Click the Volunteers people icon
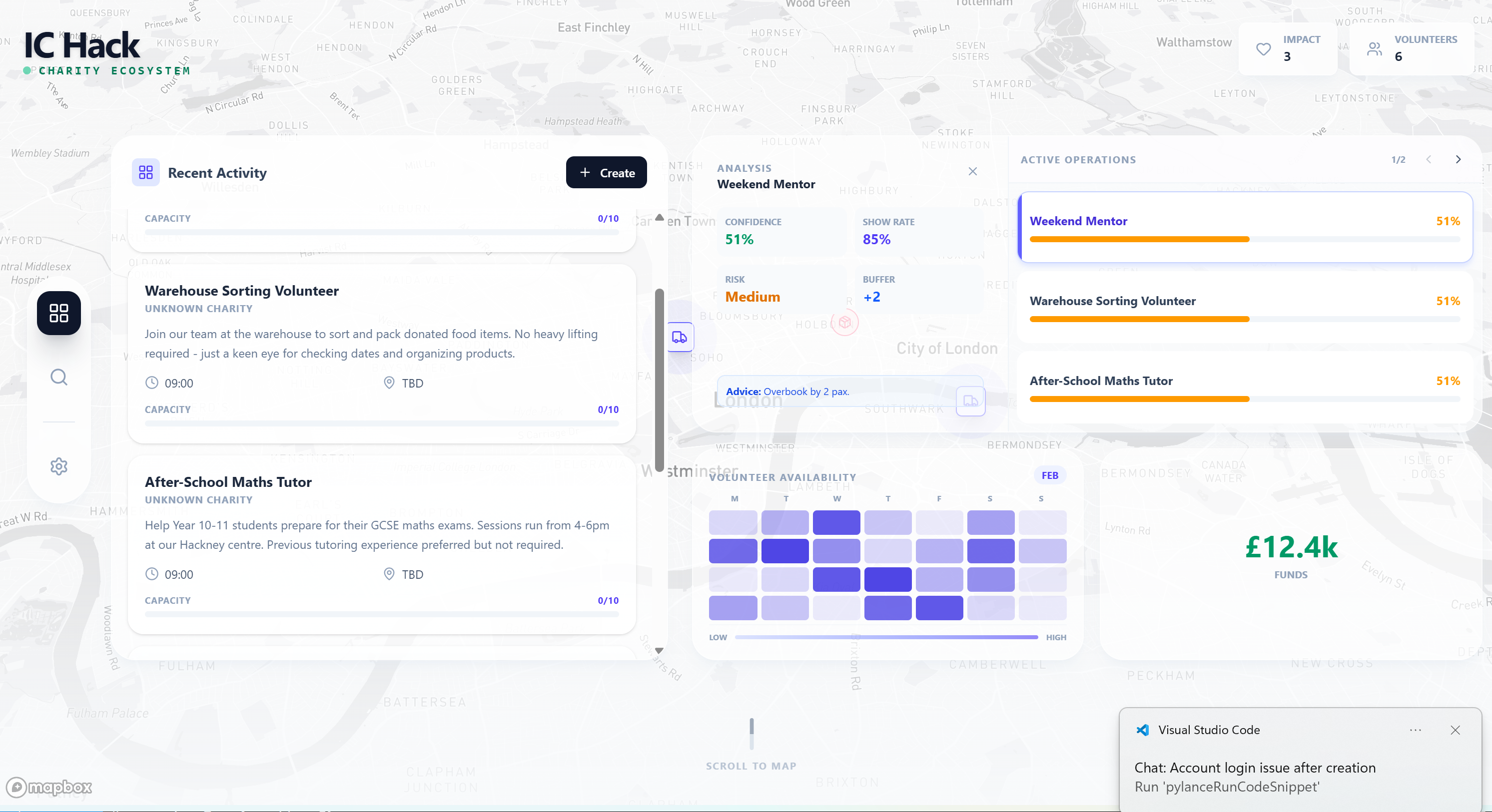1492x812 pixels. point(1375,49)
